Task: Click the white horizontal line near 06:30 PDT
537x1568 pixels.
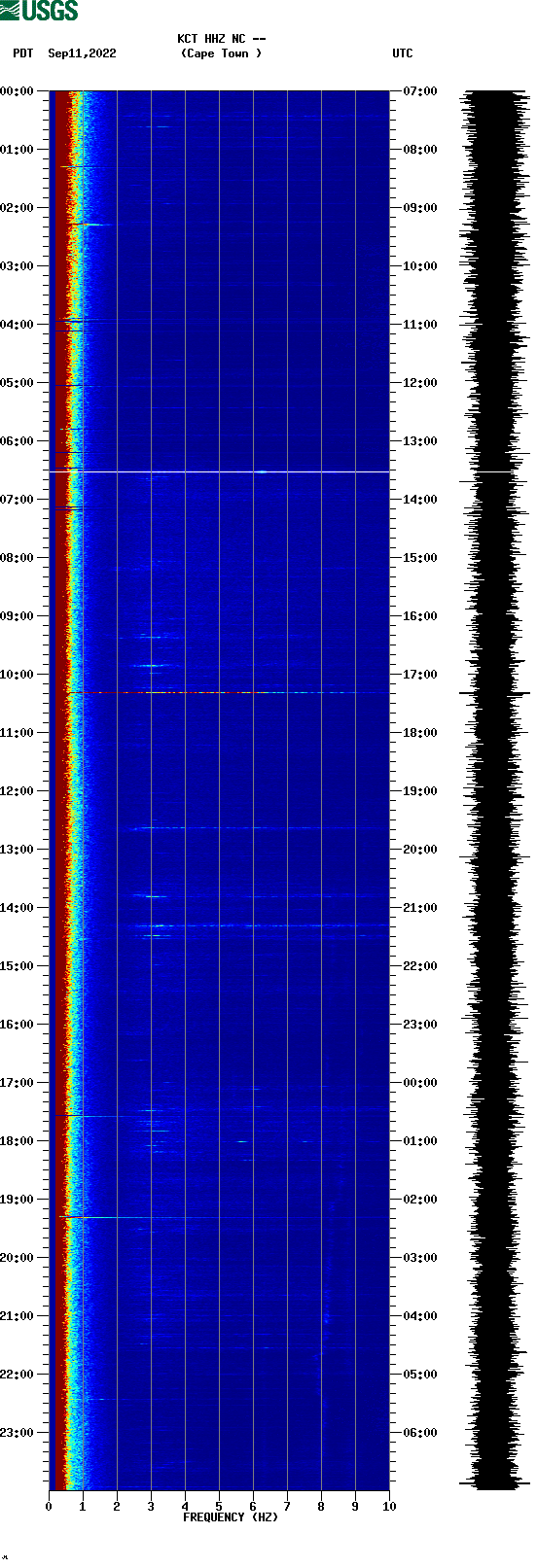Action: tap(220, 471)
